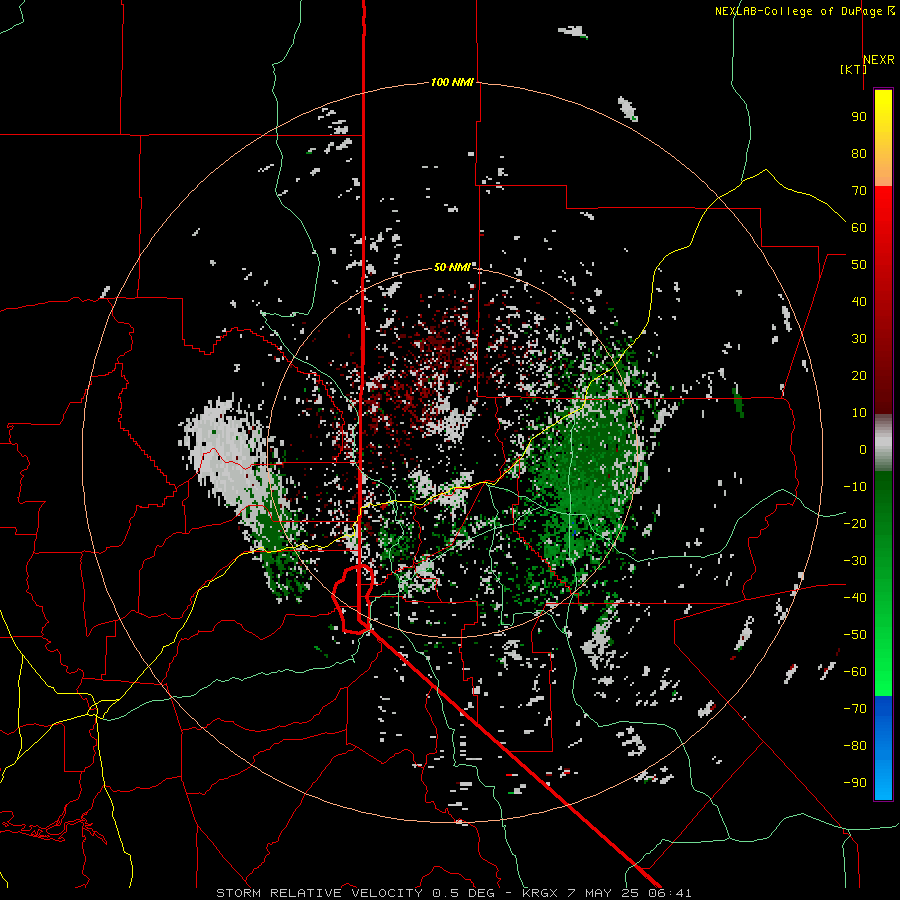The width and height of the screenshot is (900, 900).
Task: Pick the gray zero-velocity segment of the color bar
Action: [x=883, y=442]
